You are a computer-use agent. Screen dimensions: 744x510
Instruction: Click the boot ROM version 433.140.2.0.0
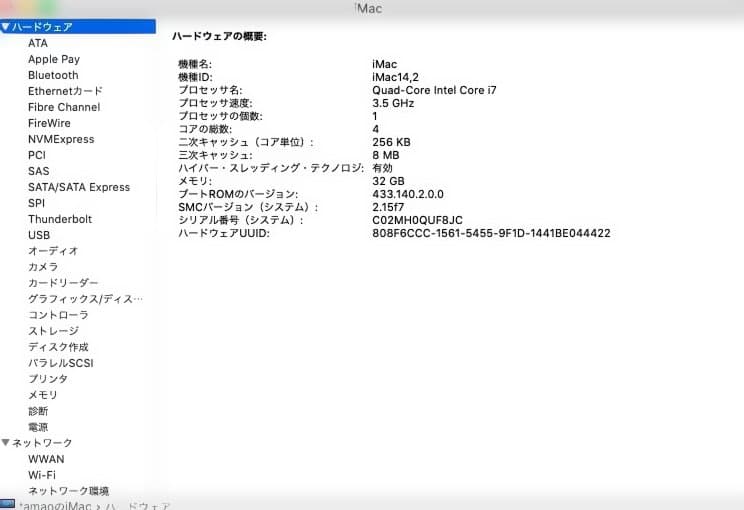click(x=408, y=194)
